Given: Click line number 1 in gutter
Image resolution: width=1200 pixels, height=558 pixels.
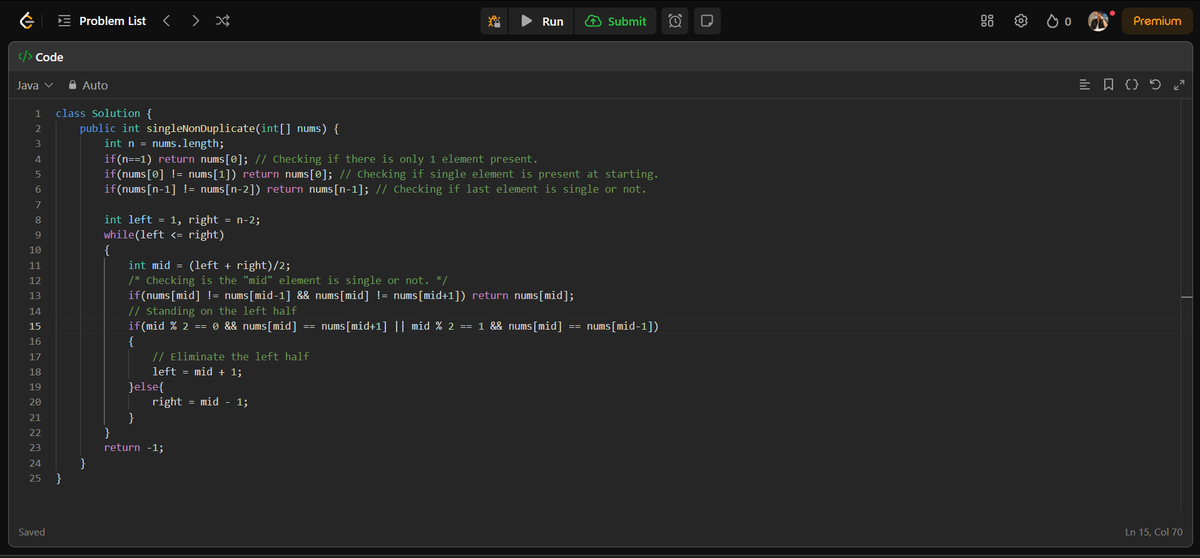Looking at the screenshot, I should tap(37, 114).
